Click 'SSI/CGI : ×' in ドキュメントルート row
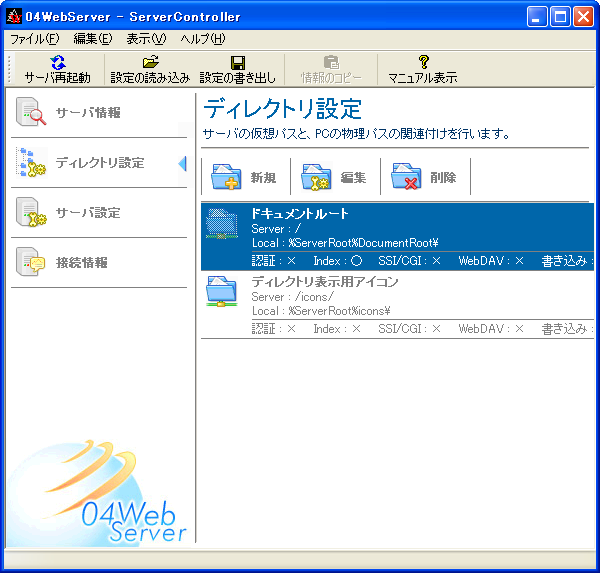 pyautogui.click(x=409, y=261)
